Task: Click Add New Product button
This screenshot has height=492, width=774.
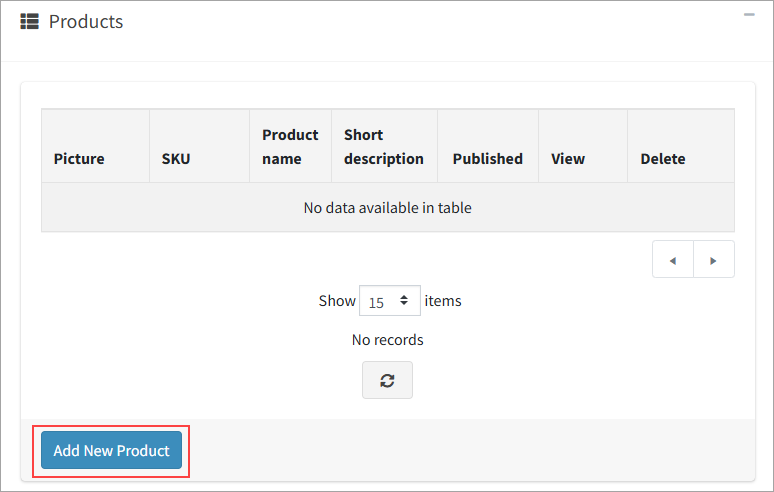Action: tap(111, 451)
